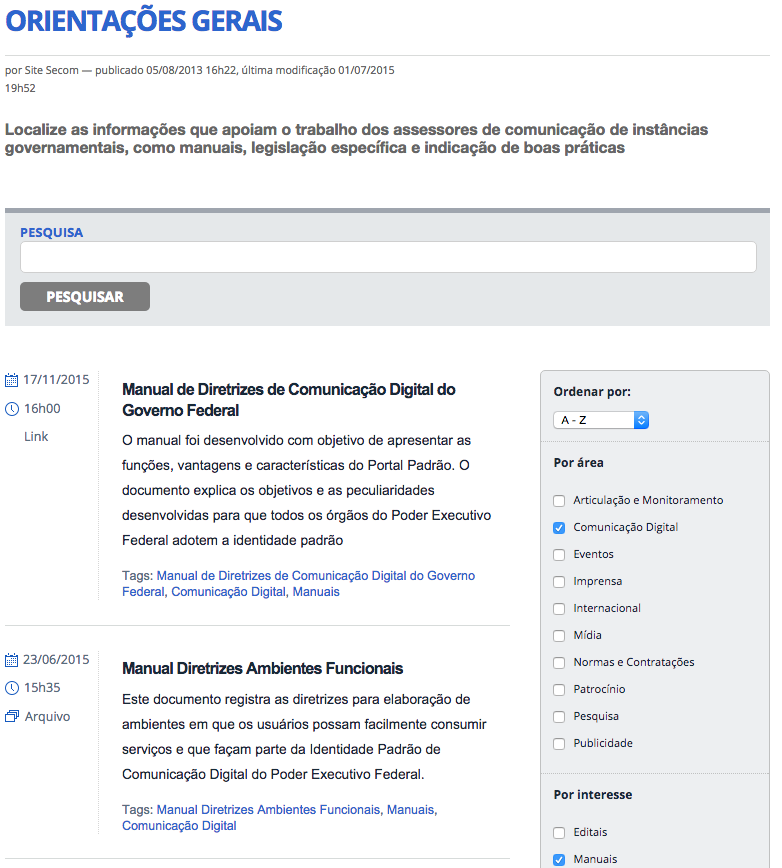Open Manual Diretrizes Ambientes Funcionais title
Viewport: 782px width, 868px height.
(x=262, y=669)
